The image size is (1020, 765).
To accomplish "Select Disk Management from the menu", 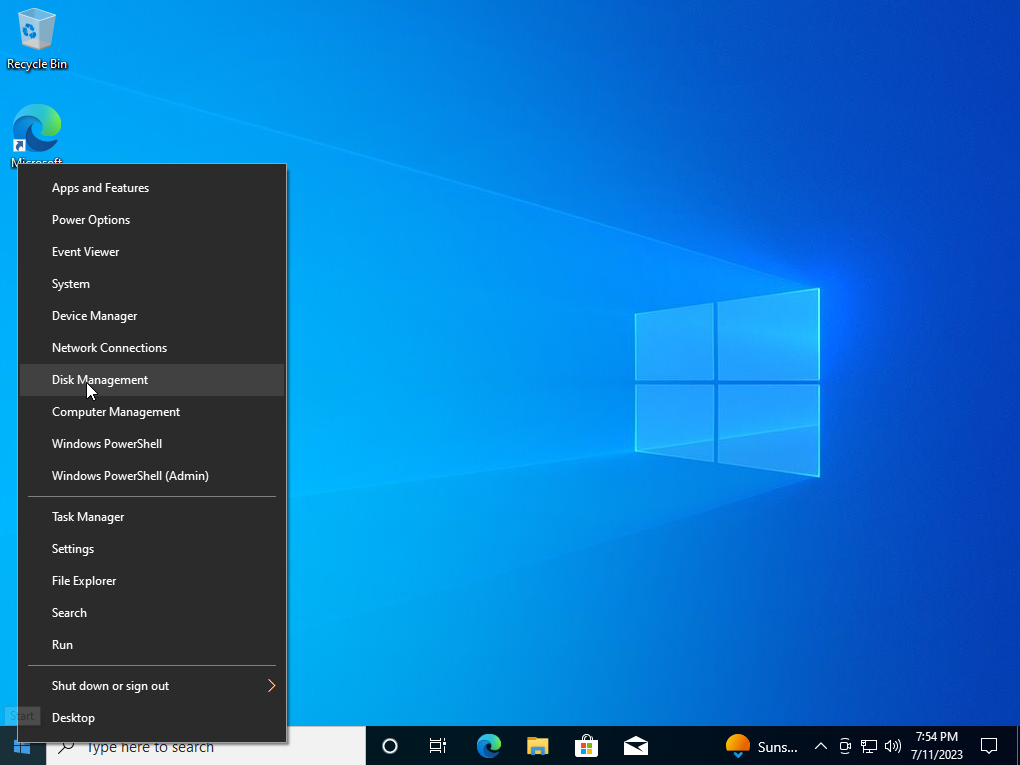I will (x=100, y=380).
